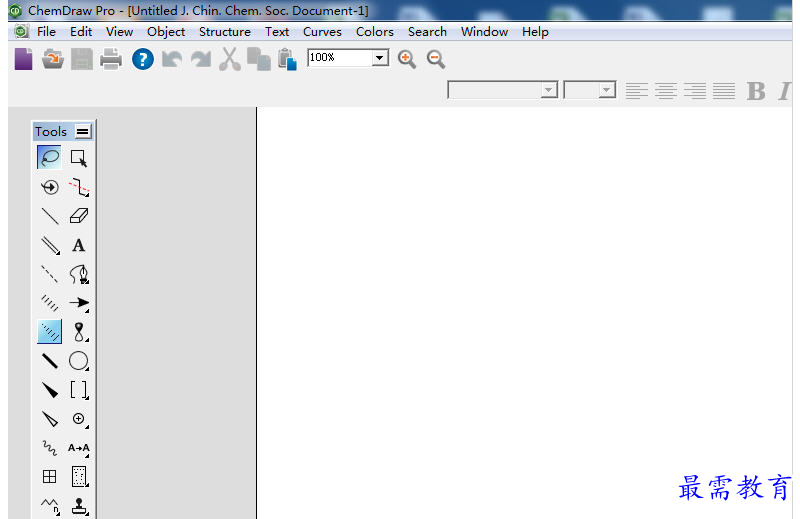Open the Window menu
This screenshot has width=800, height=519.
tap(485, 32)
